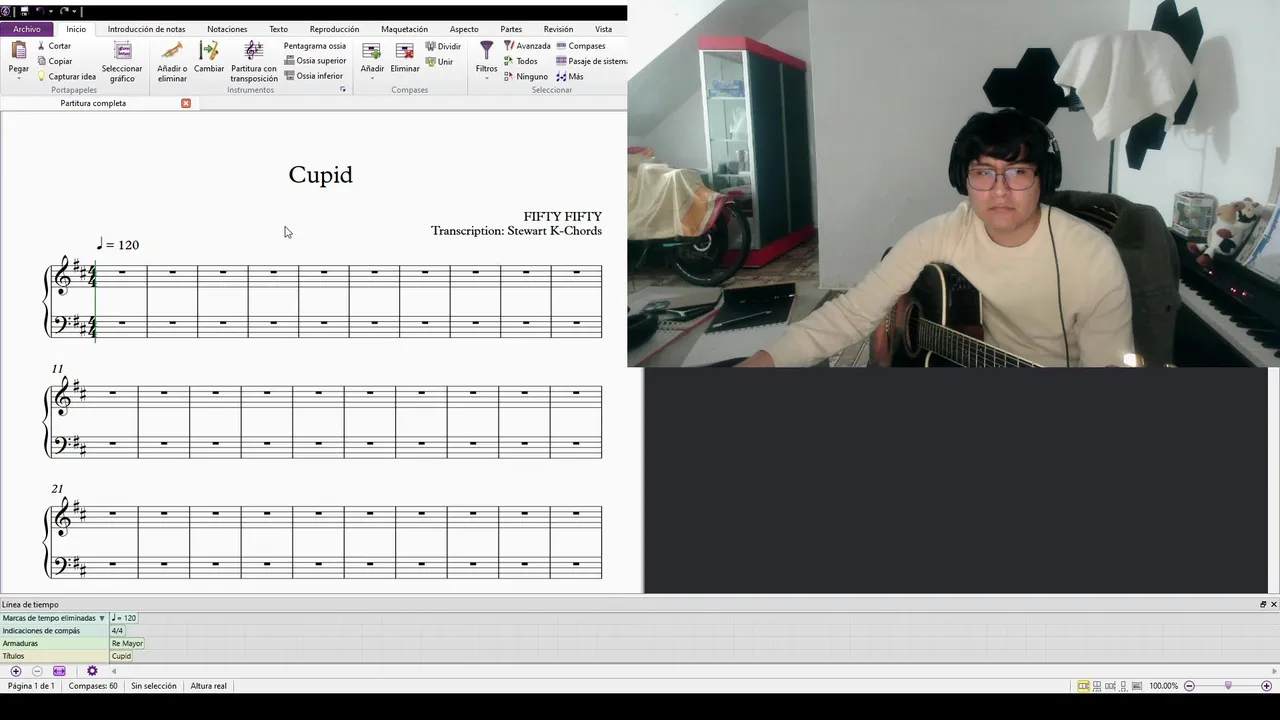Click the 100.00% zoom value
This screenshot has width=1280, height=720.
pos(1163,686)
